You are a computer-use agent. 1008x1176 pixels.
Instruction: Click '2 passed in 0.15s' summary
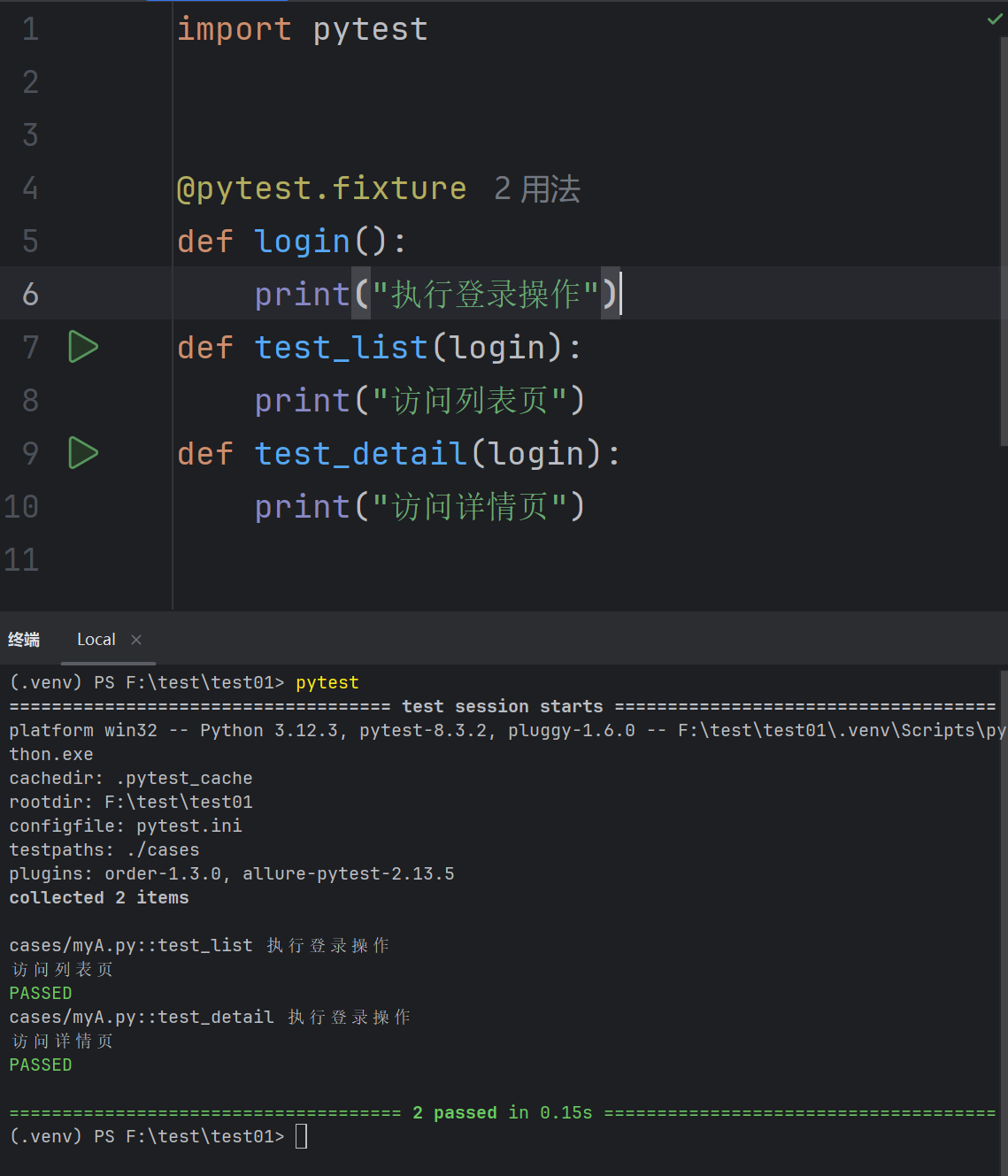point(503,1112)
